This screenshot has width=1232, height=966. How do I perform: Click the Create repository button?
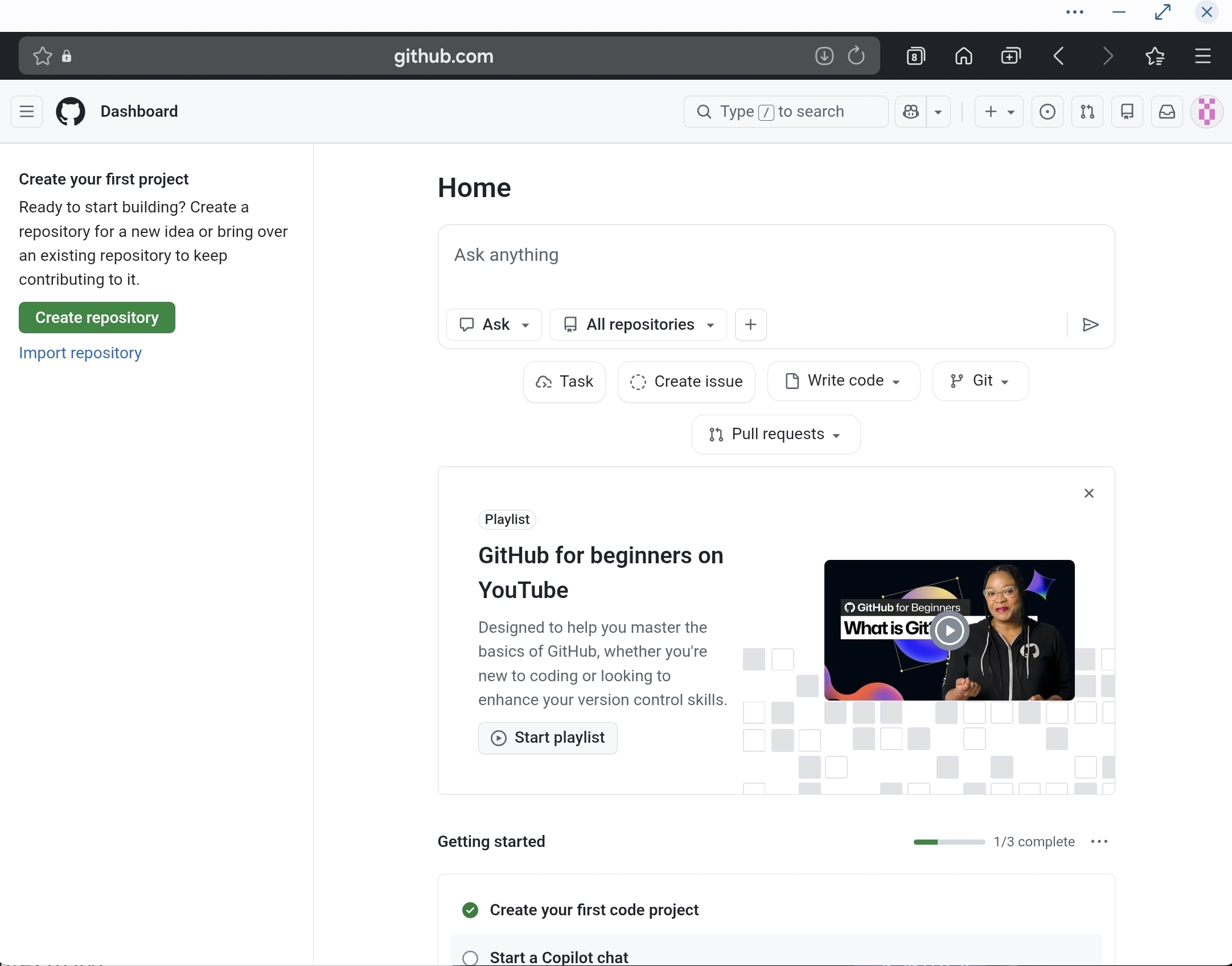97,318
